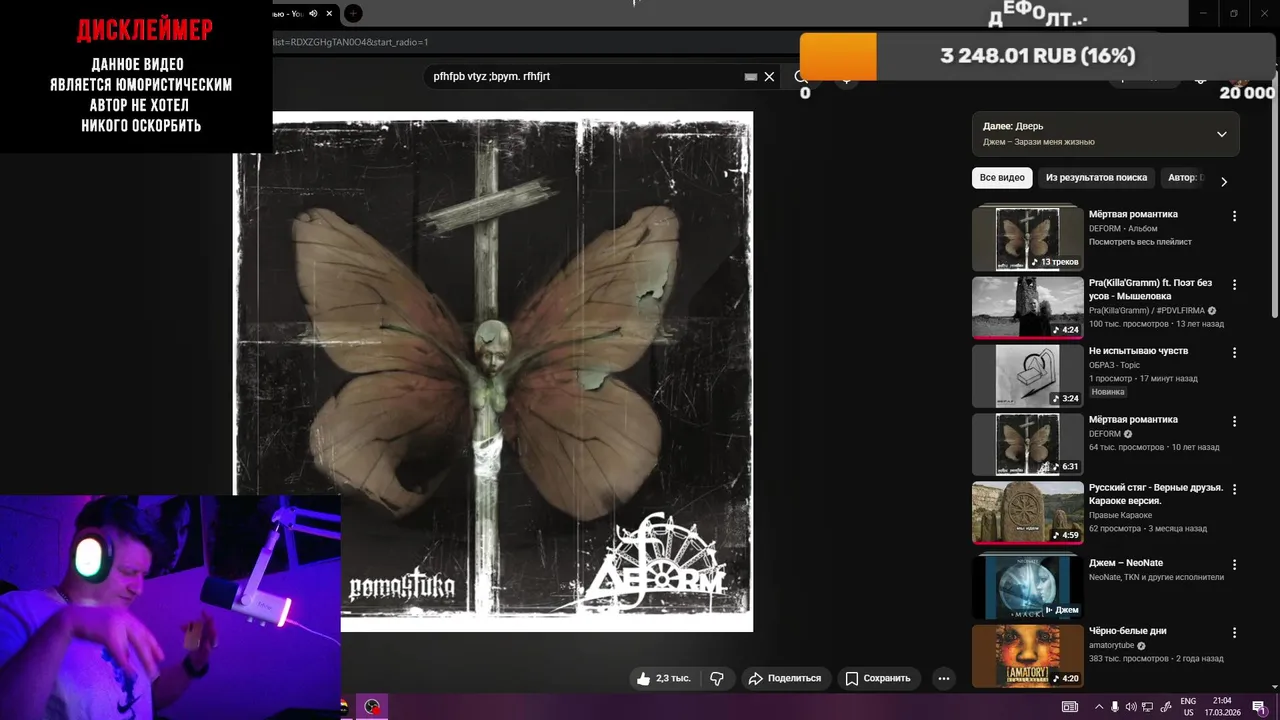Open the pinned app in Windows taskbar

(372, 707)
